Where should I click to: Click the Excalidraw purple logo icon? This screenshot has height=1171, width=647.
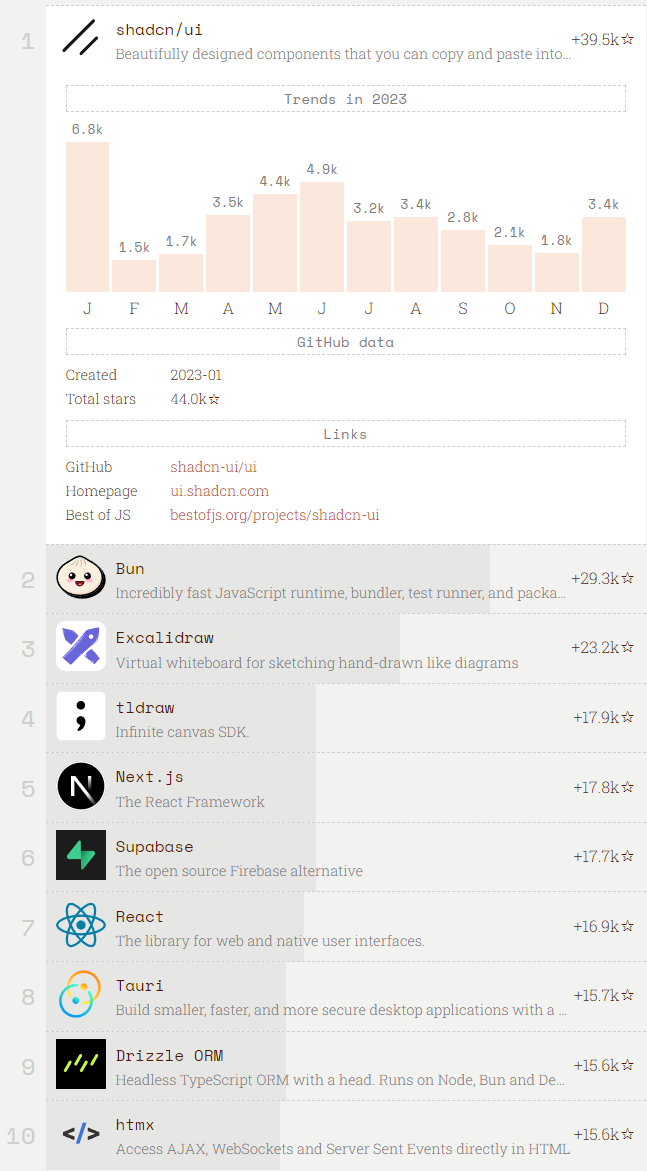81,646
